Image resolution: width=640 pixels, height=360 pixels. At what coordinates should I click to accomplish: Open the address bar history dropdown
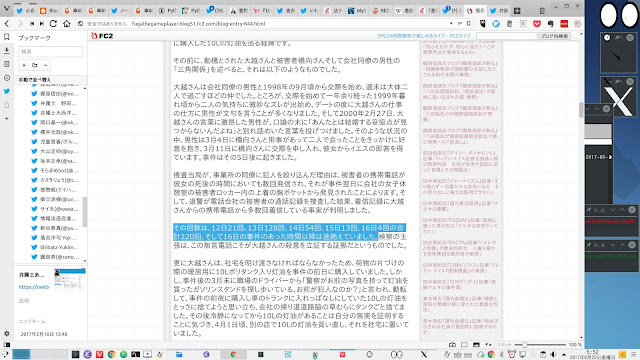[x=451, y=24]
